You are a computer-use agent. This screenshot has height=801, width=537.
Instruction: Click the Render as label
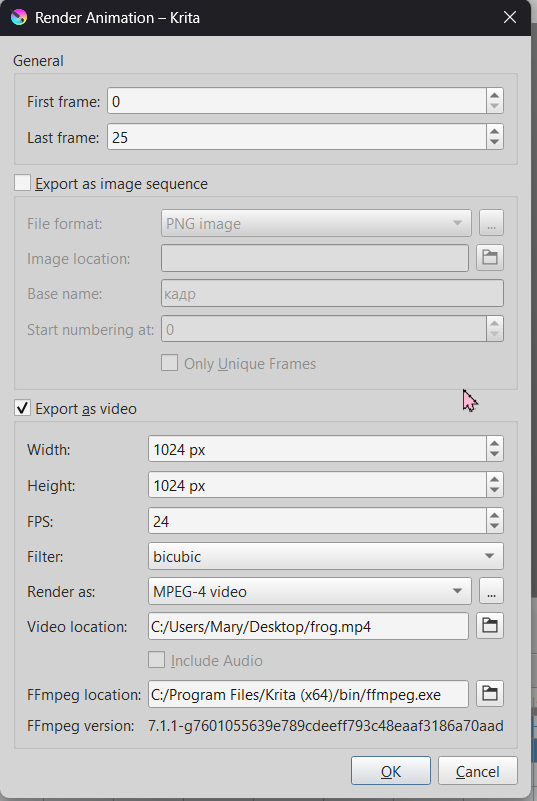pyautogui.click(x=61, y=592)
